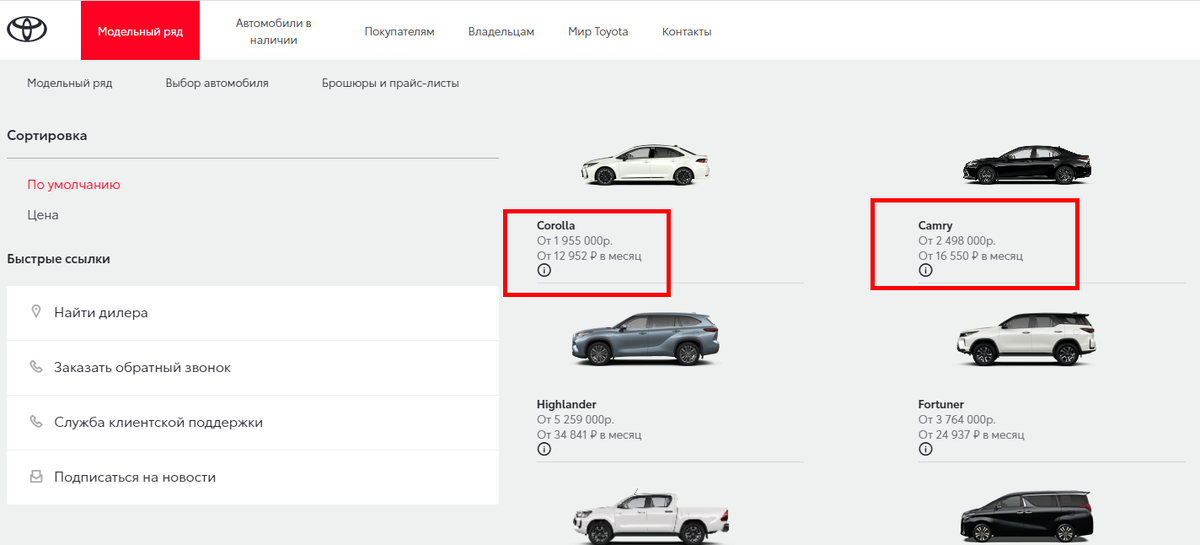Click the map pin icon beside Найти дилера
Screen dimensions: 1200x545
[x=36, y=312]
